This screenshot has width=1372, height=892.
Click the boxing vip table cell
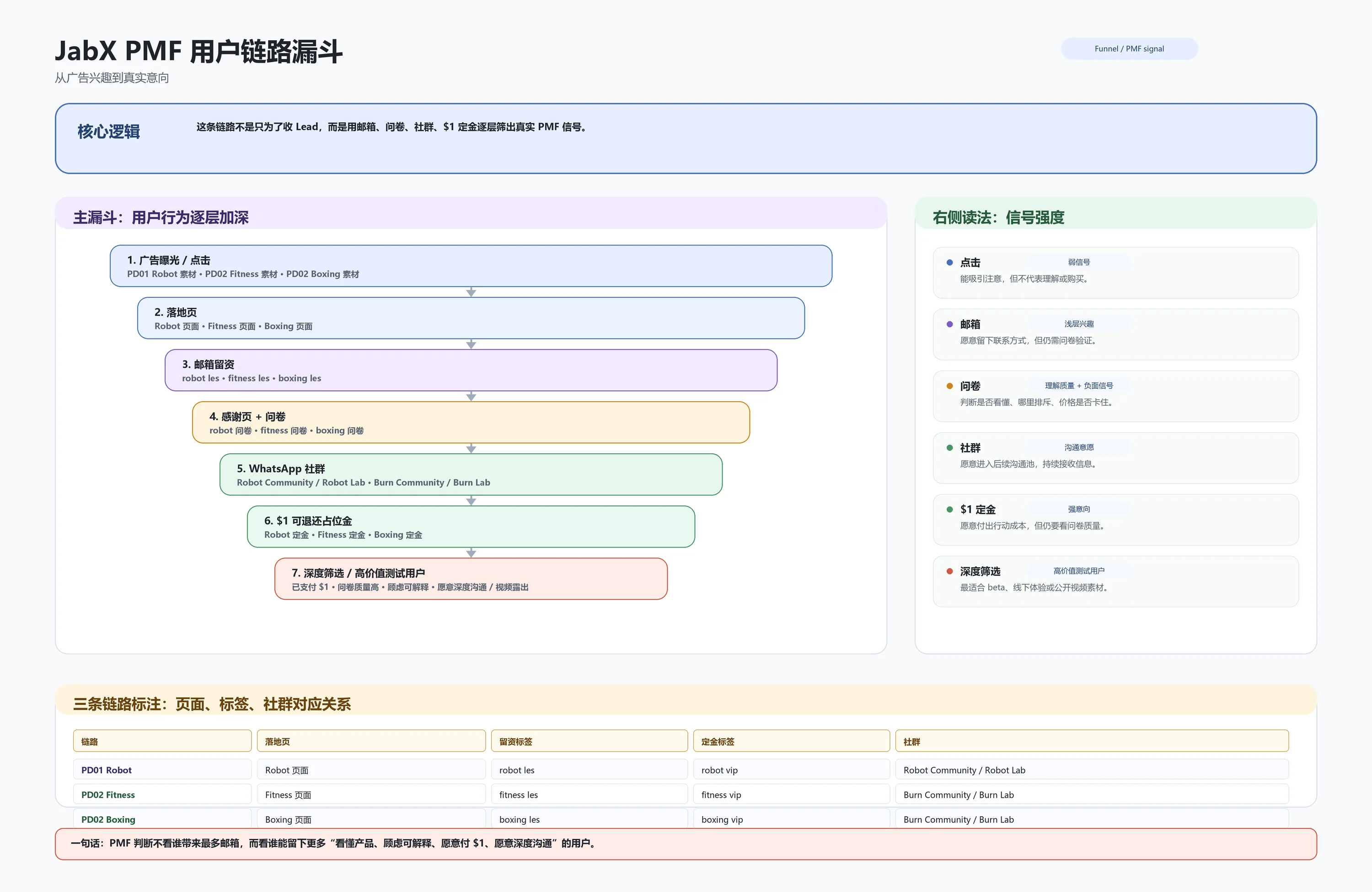792,819
